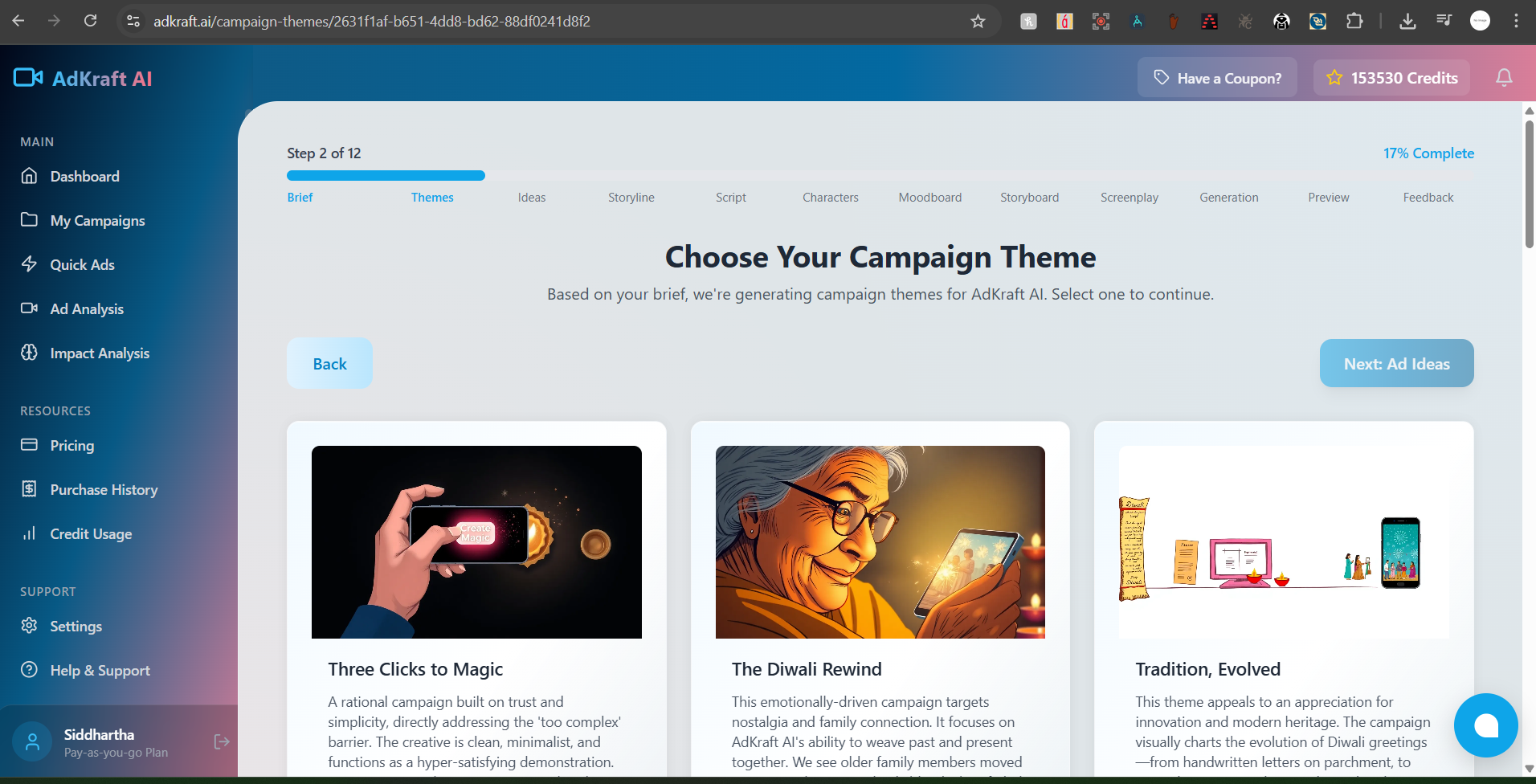Select The Diwali Rewind theme image
The height and width of the screenshot is (784, 1536).
click(880, 542)
